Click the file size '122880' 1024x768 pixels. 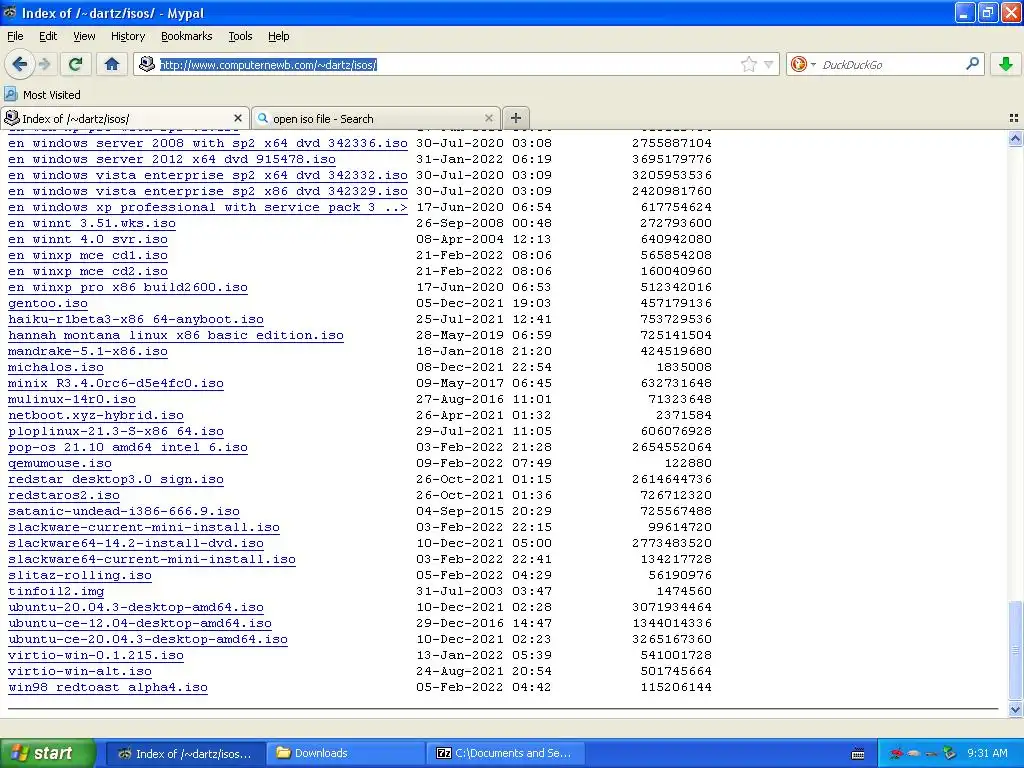click(688, 464)
